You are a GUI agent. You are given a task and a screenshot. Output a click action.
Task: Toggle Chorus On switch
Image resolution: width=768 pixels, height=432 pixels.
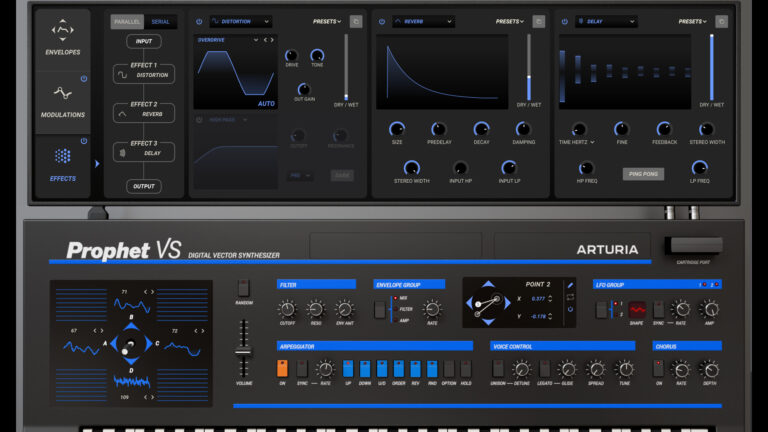click(x=658, y=368)
